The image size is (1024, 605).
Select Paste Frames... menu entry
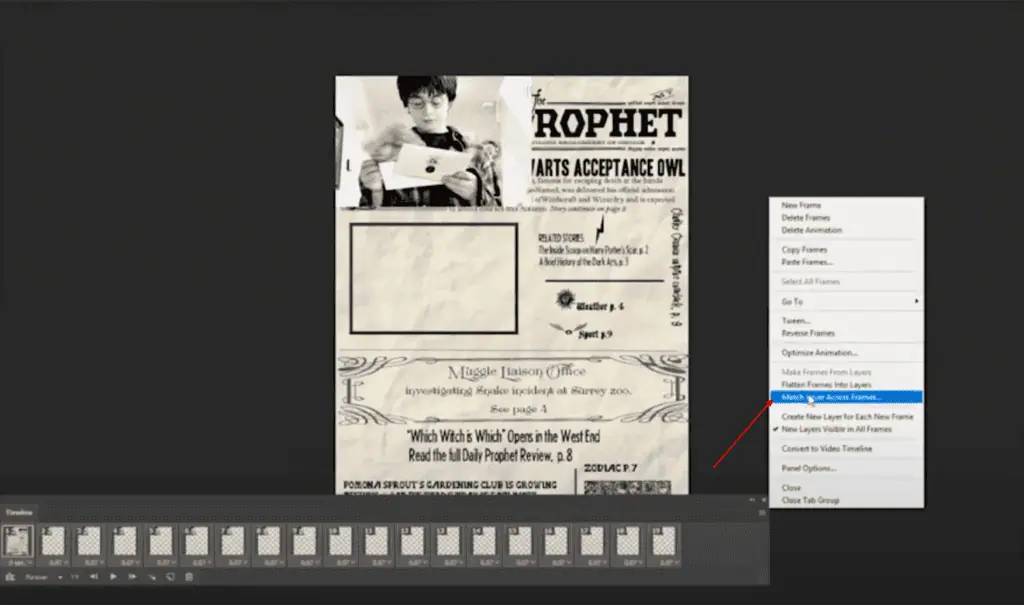click(x=807, y=262)
